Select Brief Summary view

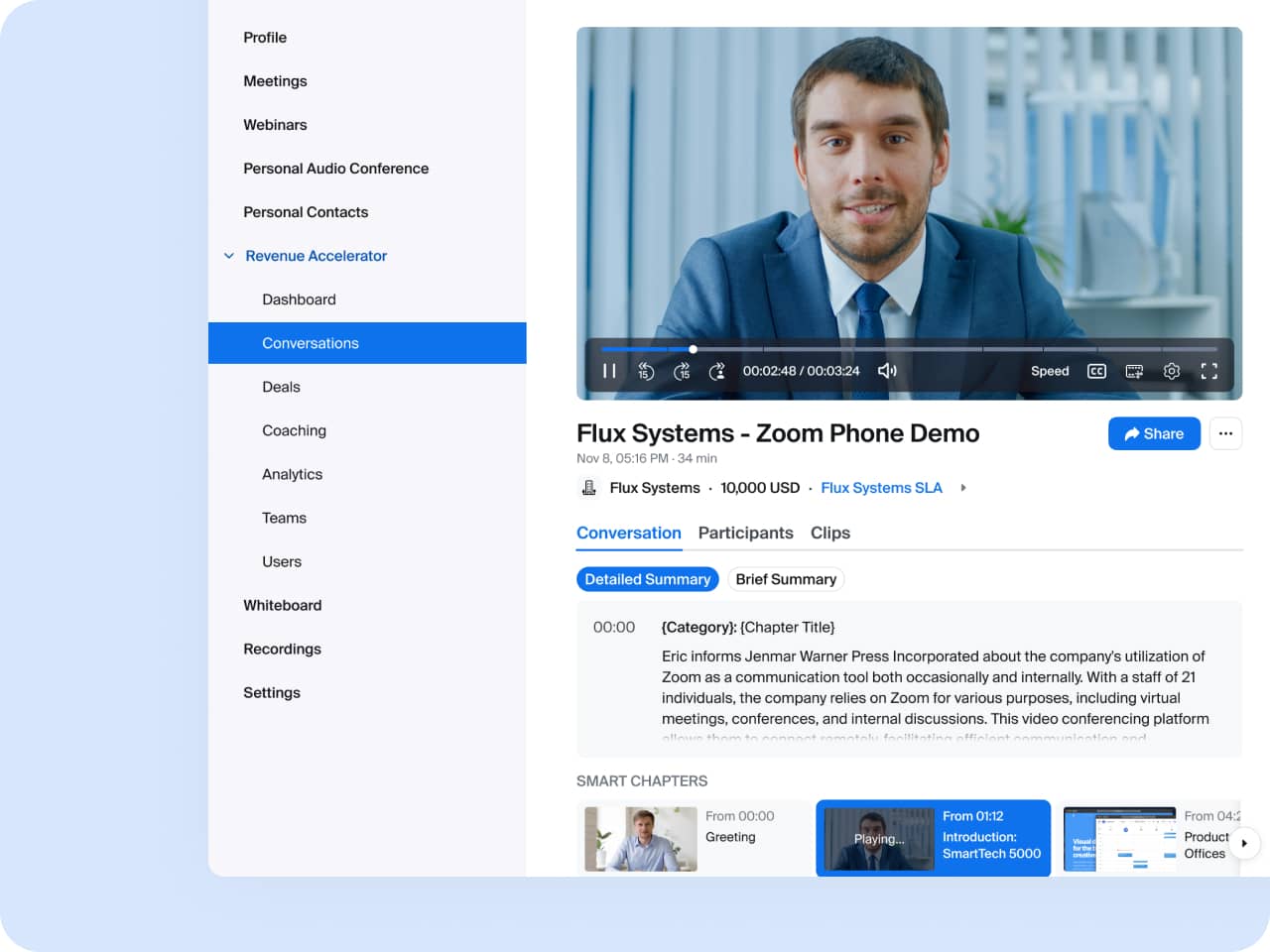click(x=786, y=579)
